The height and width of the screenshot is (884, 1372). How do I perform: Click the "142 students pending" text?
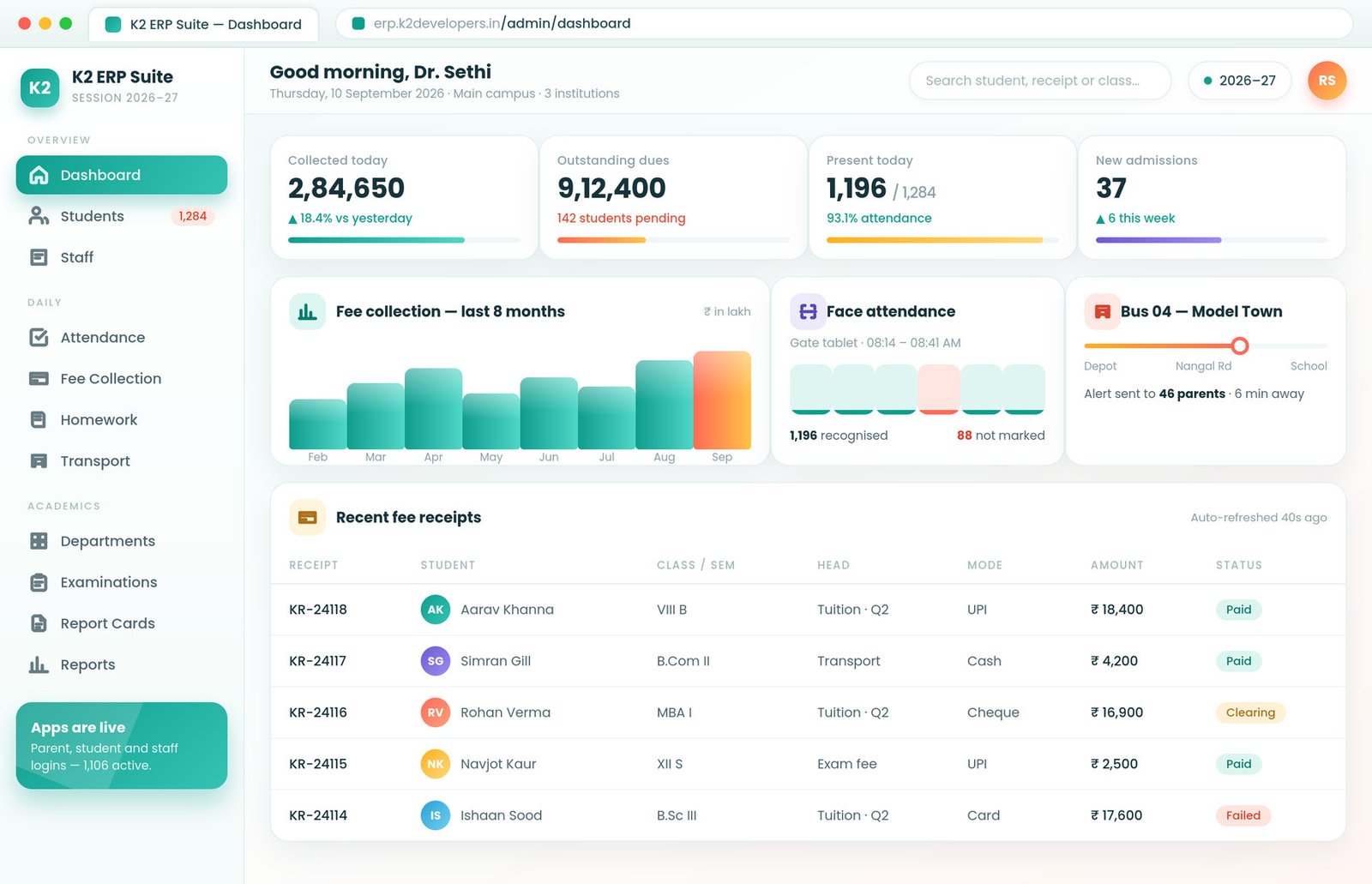622,219
